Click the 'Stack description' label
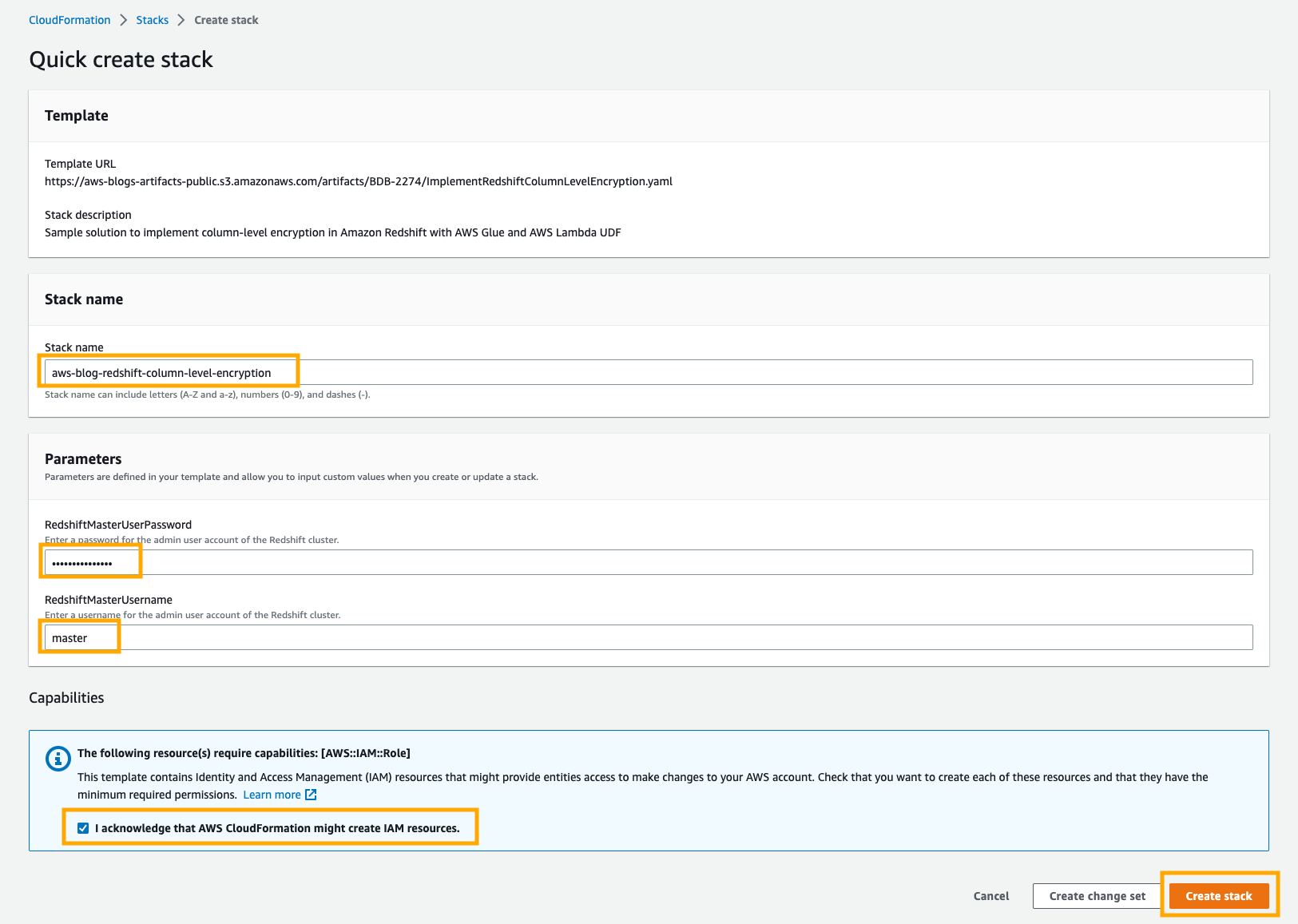Viewport: 1298px width, 924px height. 88,215
